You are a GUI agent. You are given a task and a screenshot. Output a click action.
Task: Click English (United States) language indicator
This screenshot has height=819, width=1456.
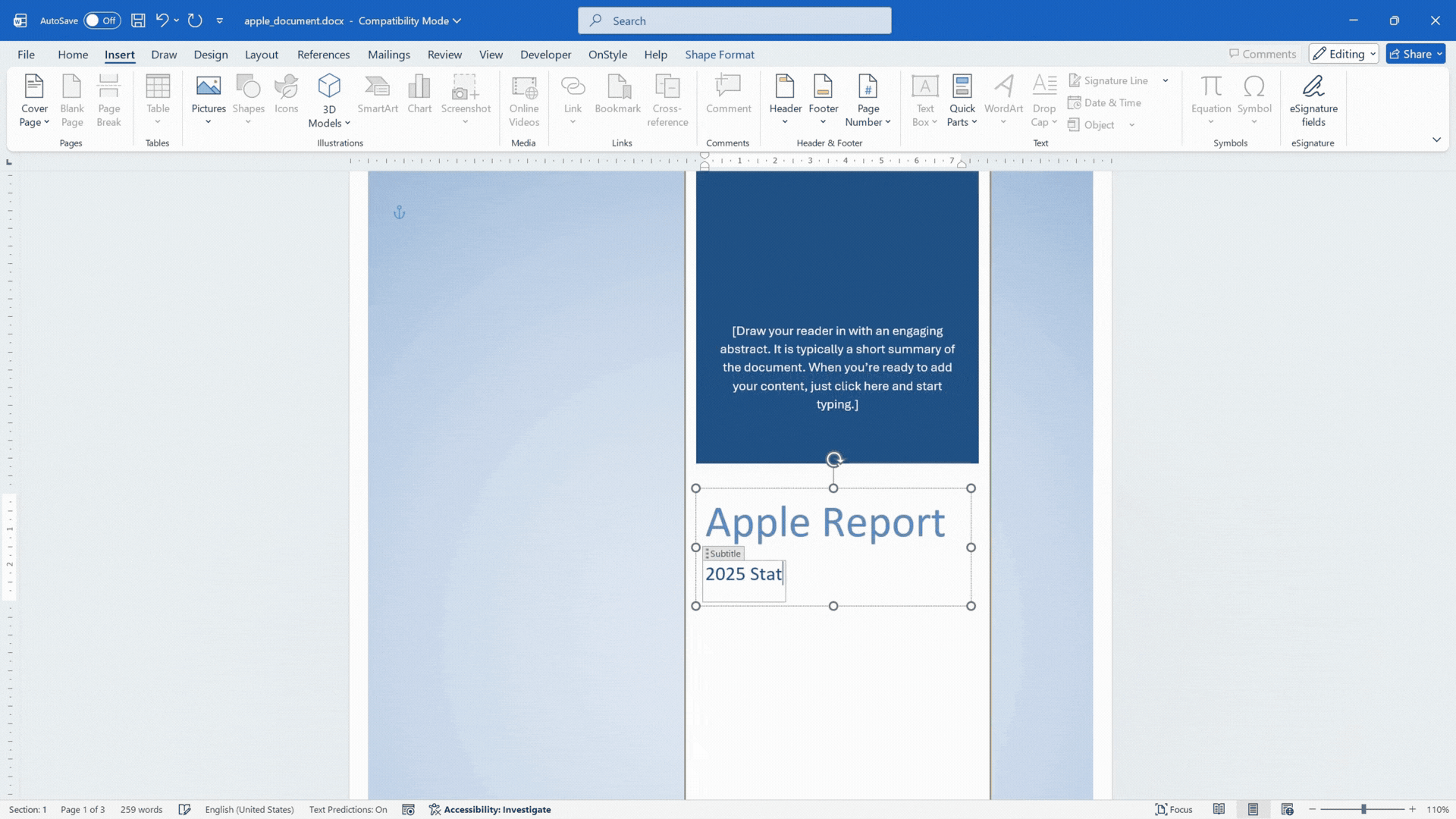click(249, 809)
